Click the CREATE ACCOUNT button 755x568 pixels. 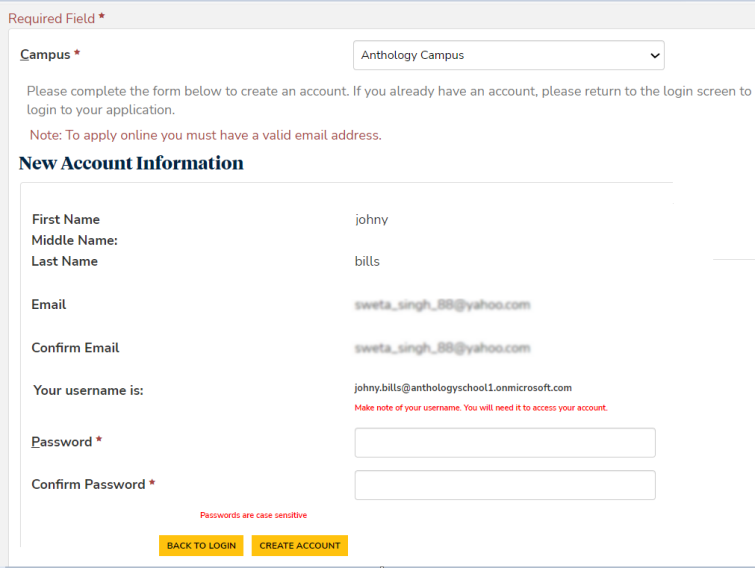[300, 545]
